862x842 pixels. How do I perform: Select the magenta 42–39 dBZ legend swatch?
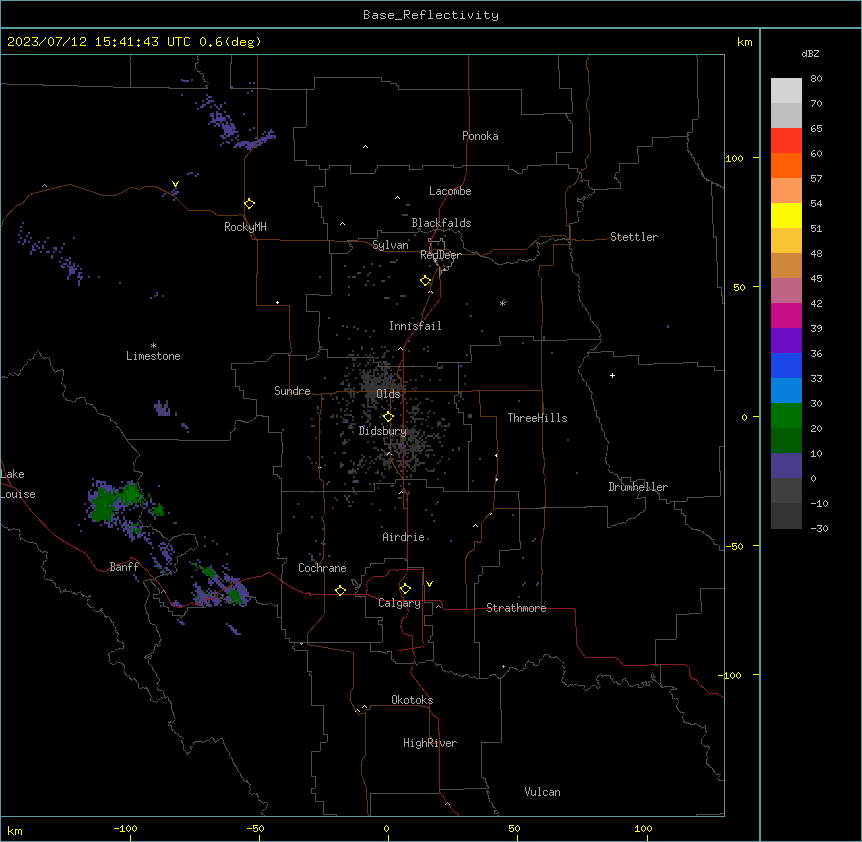click(786, 315)
